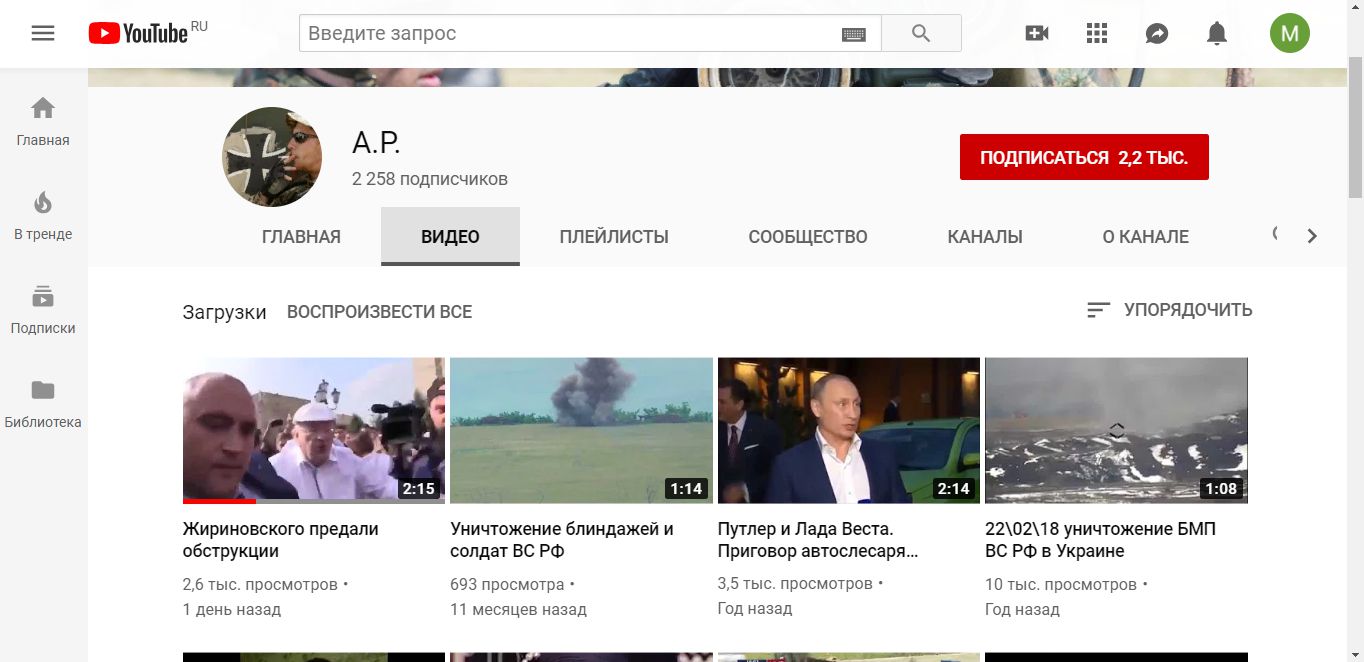Viewport: 1364px width, 662px height.
Task: Click the 2,6 тыс. просмотров text
Action: point(260,584)
